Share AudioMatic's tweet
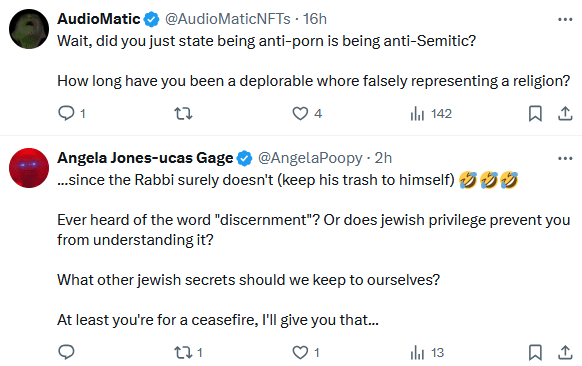582x366 pixels. click(x=565, y=113)
